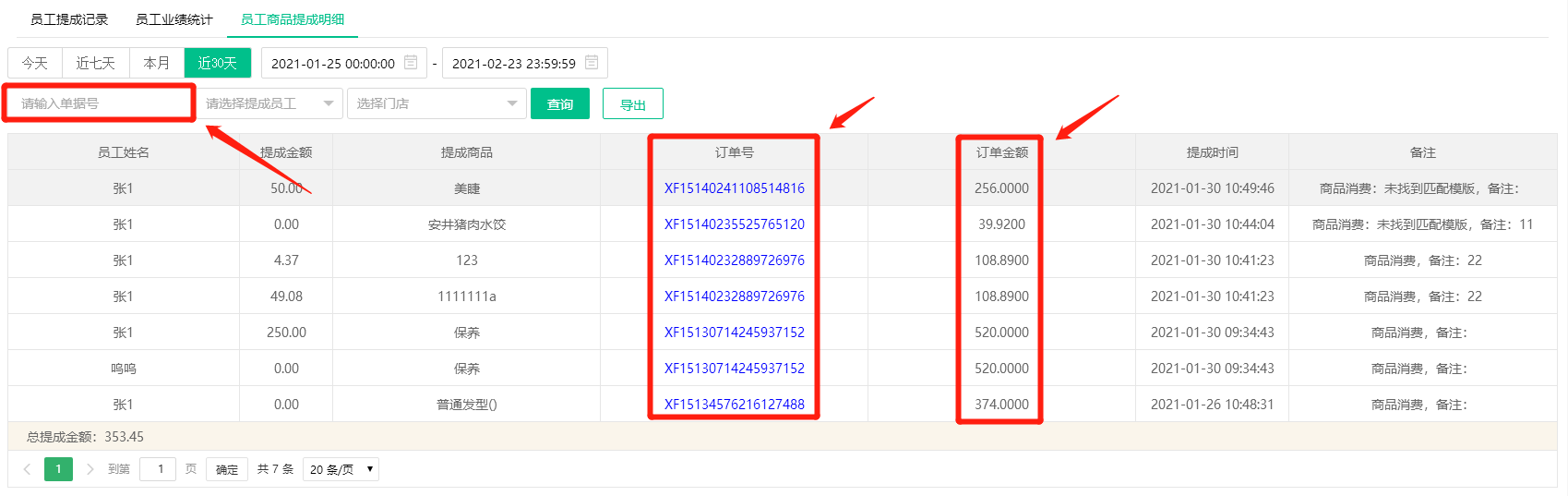Open order link XF15134576216127488

735,405
